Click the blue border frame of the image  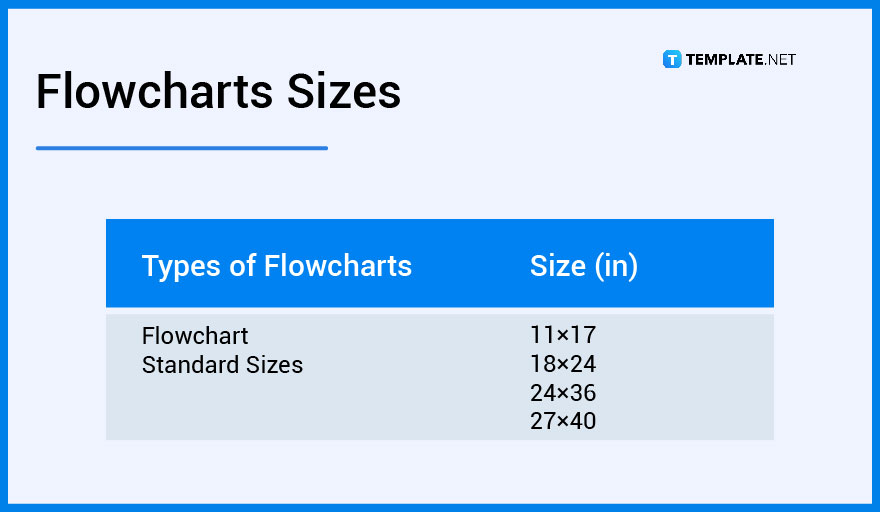click(x=440, y=3)
